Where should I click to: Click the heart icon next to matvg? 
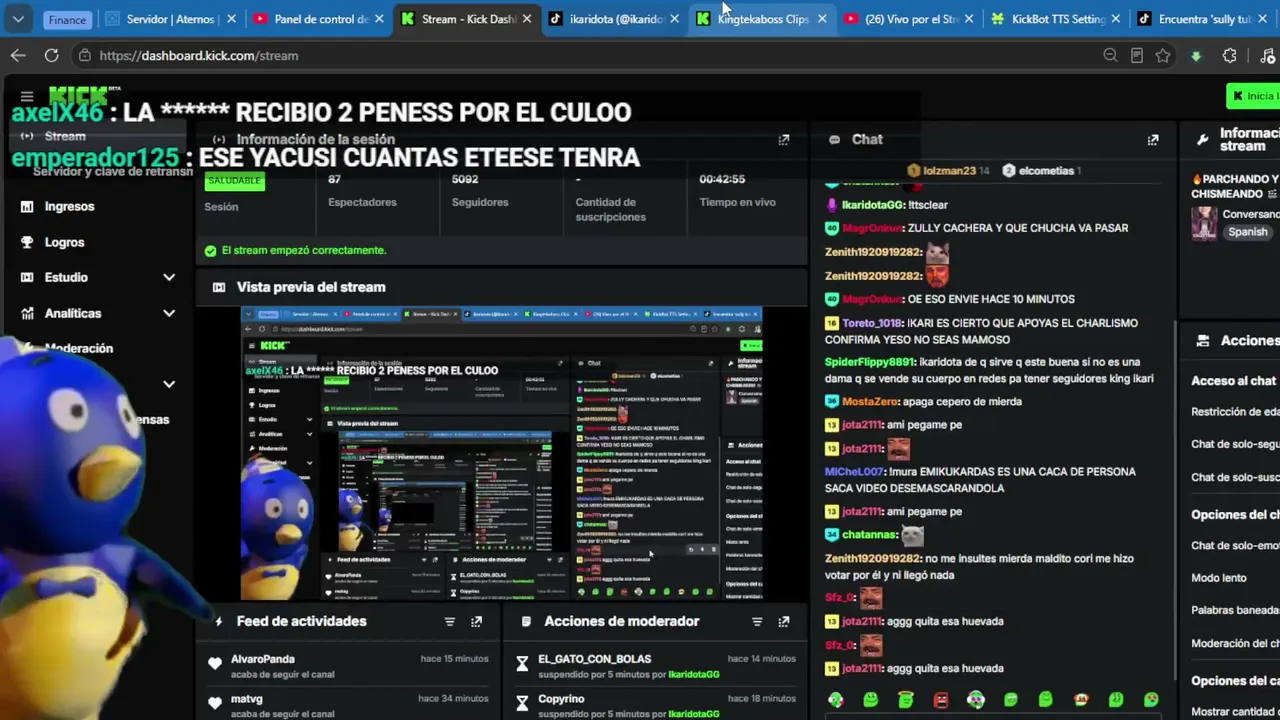[215, 703]
